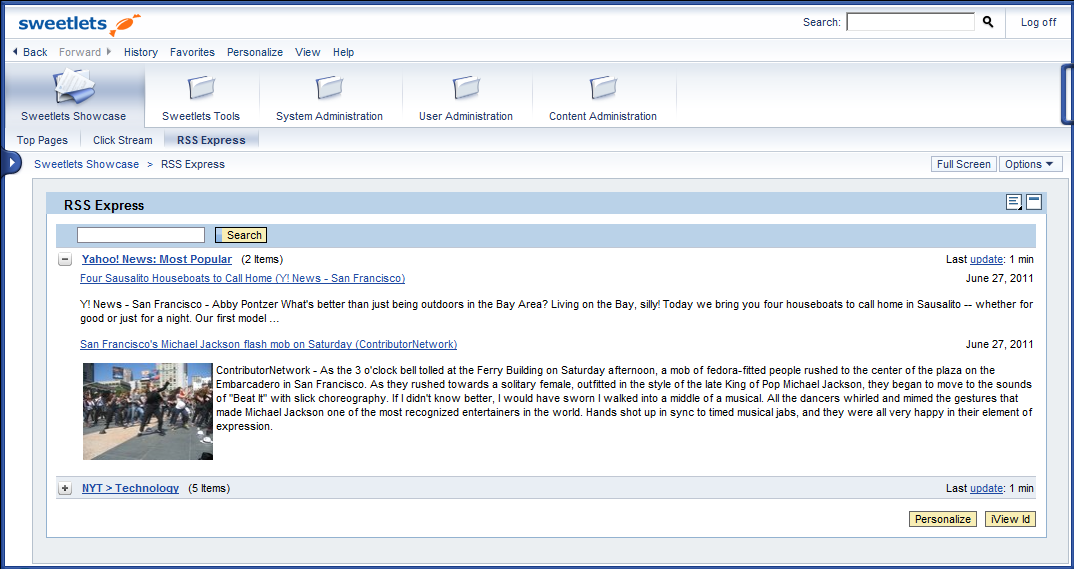Image resolution: width=1074 pixels, height=569 pixels.
Task: Click the Sweetlets Tools folder icon
Action: pos(201,88)
